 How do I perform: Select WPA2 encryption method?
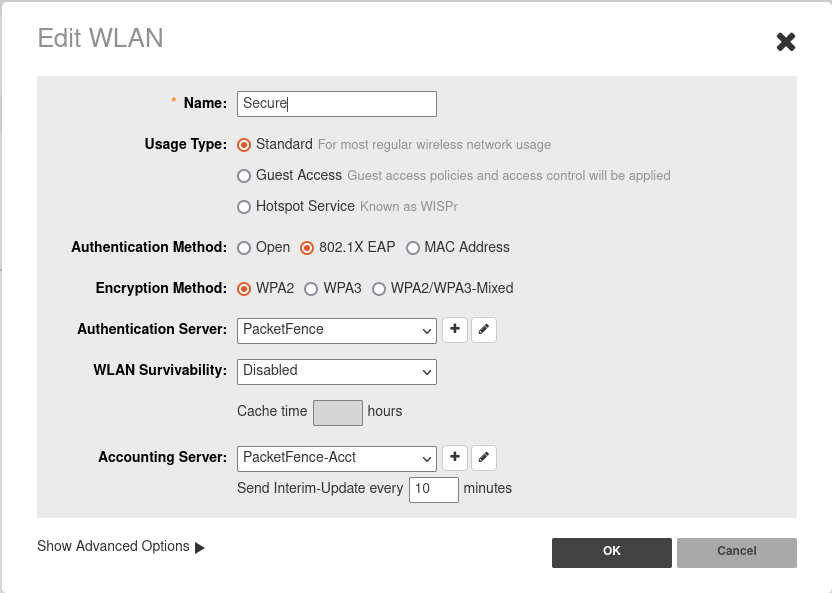[x=244, y=289]
